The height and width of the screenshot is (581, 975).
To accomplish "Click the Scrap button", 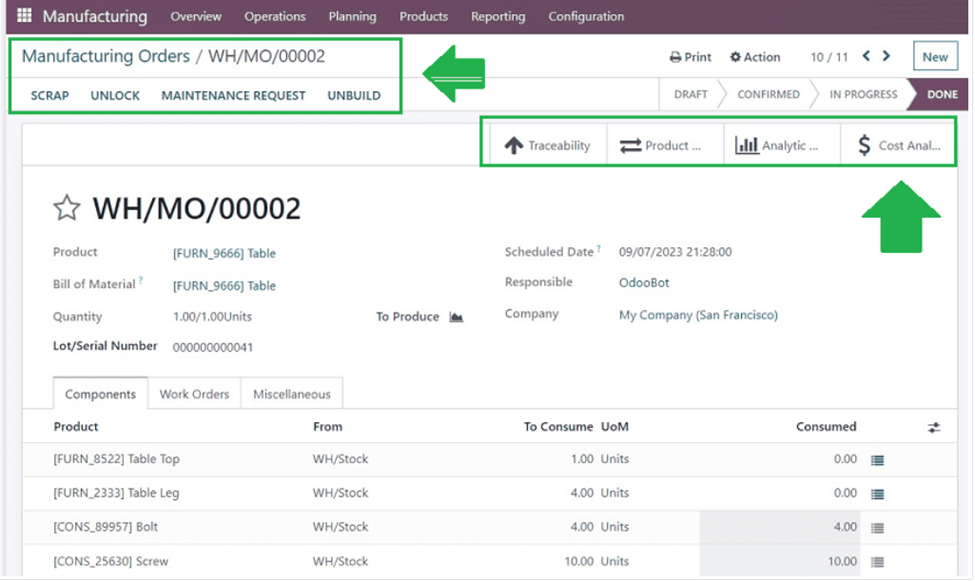I will click(50, 95).
